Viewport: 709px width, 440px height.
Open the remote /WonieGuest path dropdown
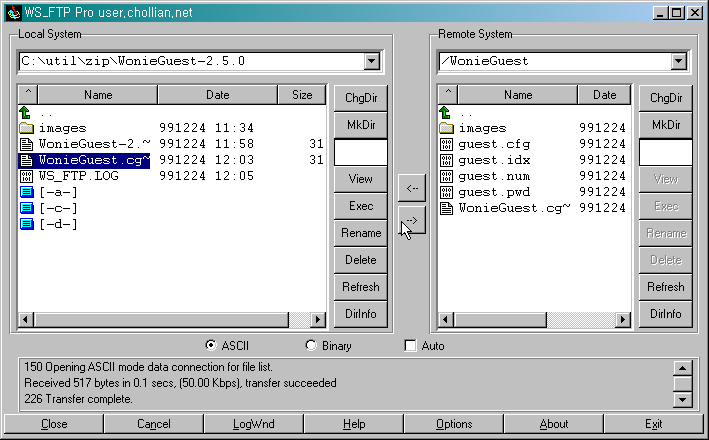click(679, 61)
